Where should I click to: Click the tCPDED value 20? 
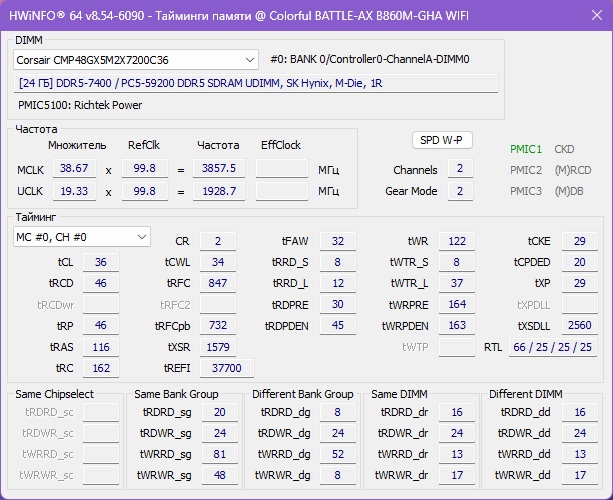coord(580,262)
